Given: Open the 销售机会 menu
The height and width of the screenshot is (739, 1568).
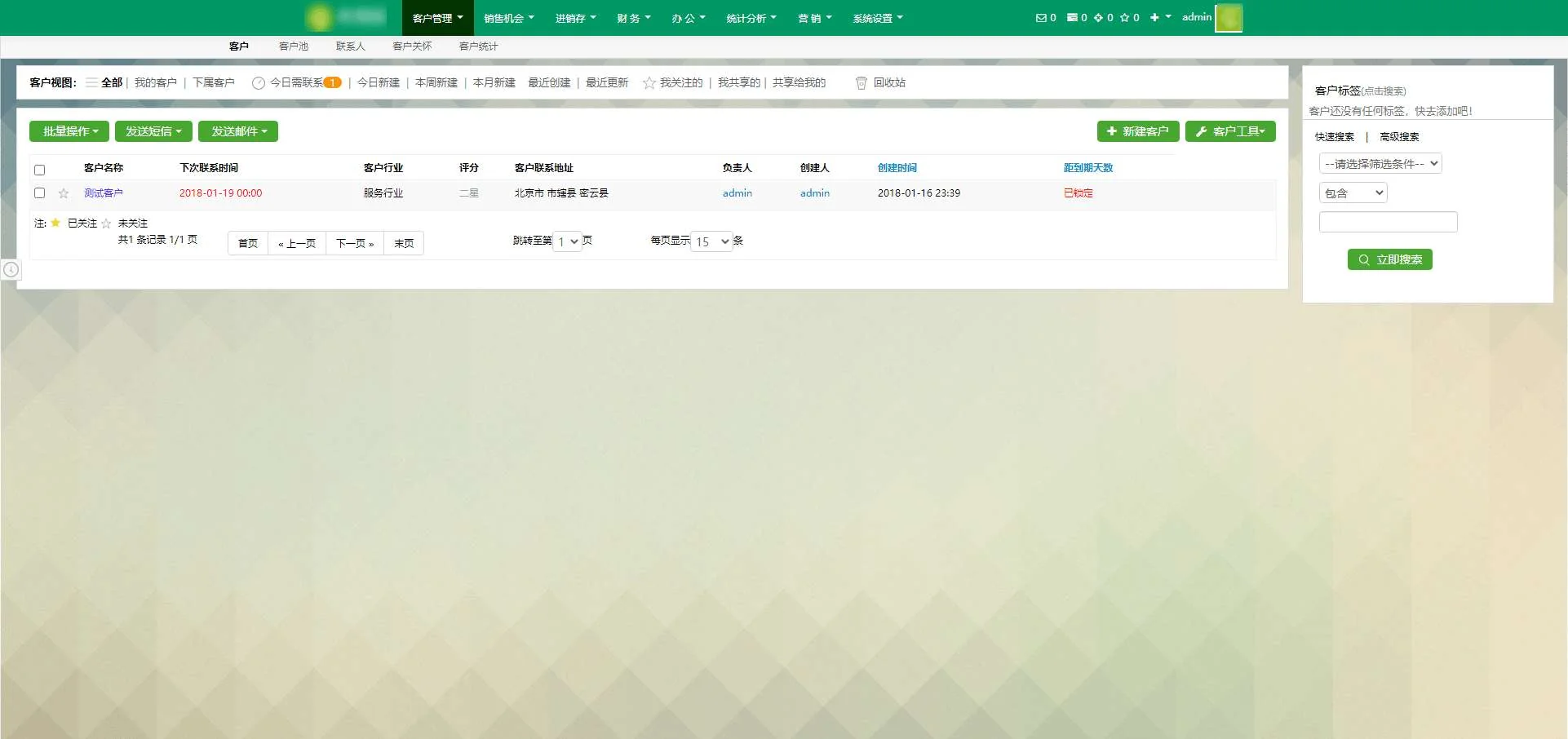Looking at the screenshot, I should tap(508, 18).
